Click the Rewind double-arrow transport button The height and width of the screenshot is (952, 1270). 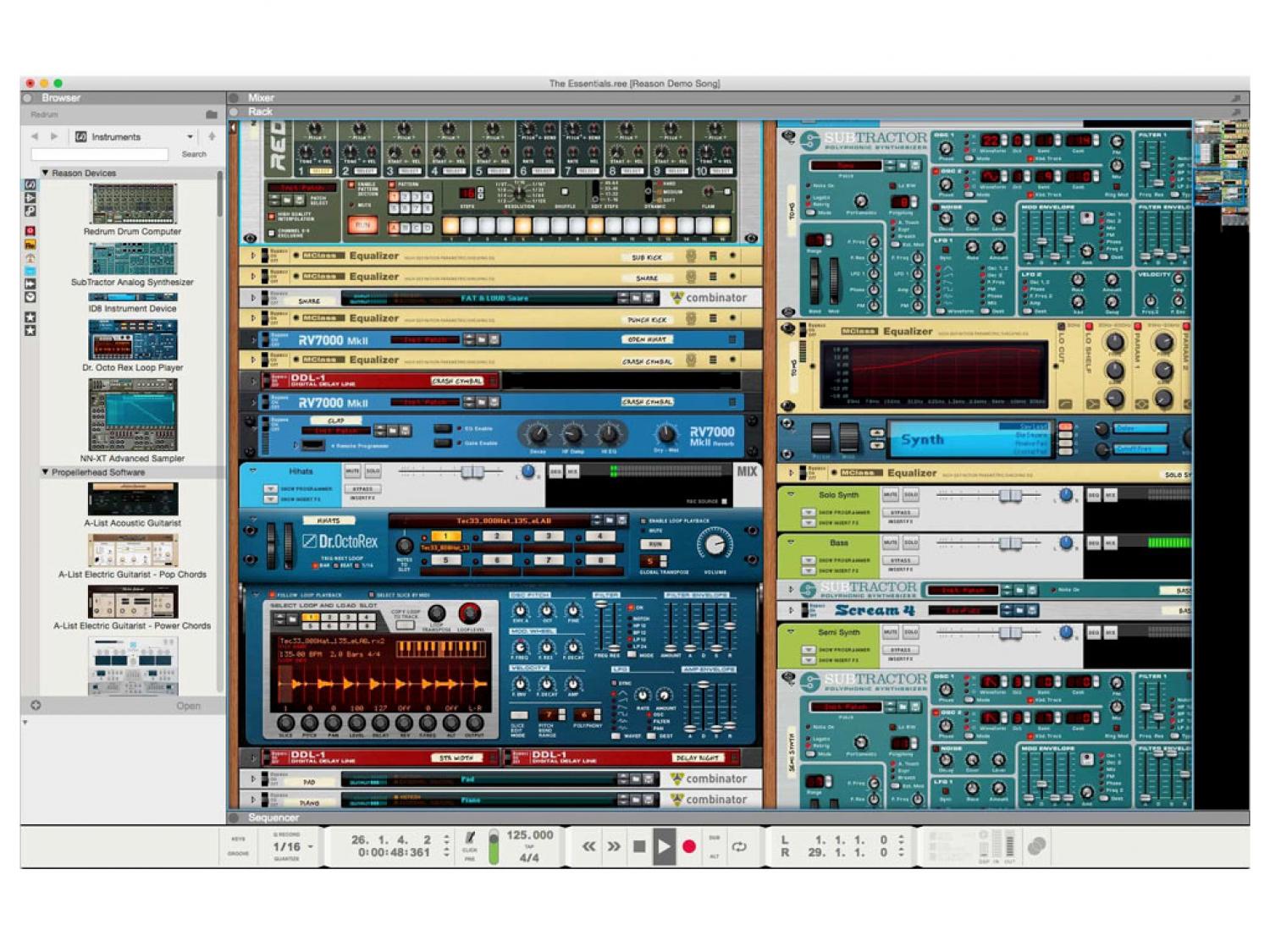click(x=588, y=846)
